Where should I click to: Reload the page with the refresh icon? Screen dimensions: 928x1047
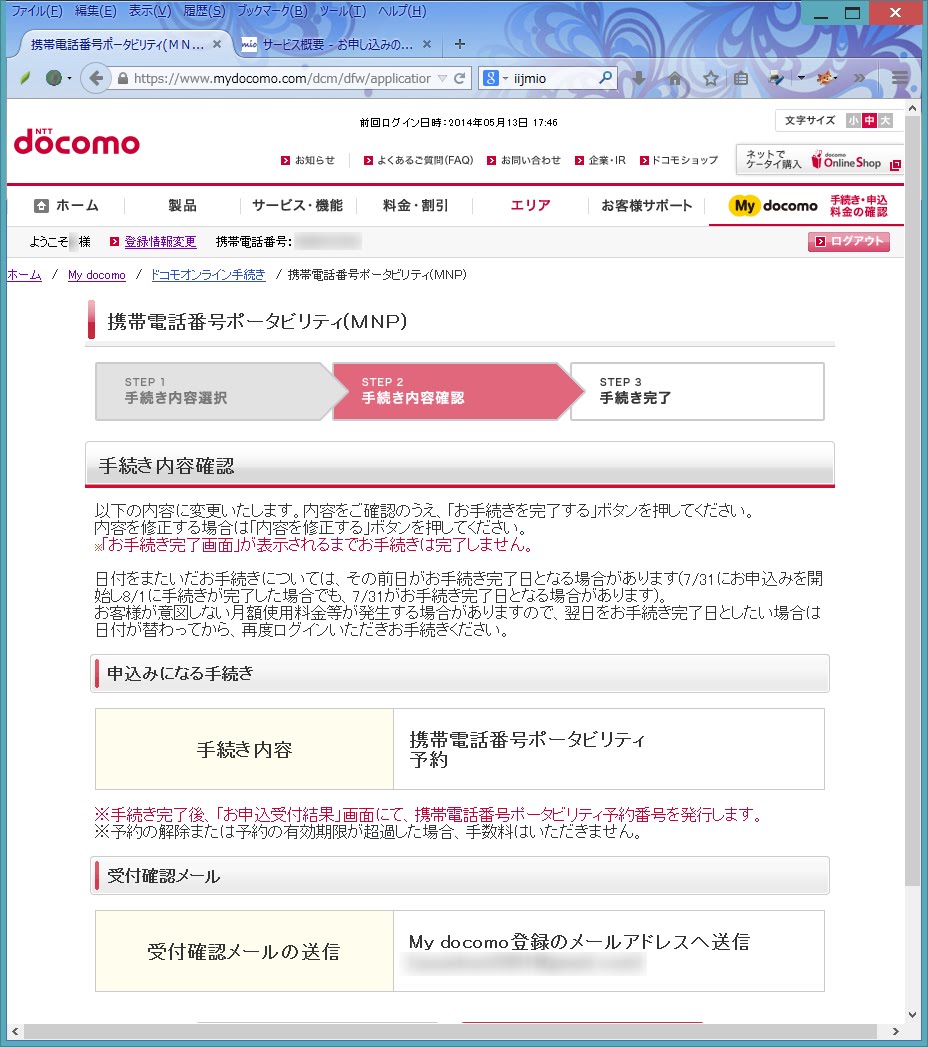click(459, 78)
